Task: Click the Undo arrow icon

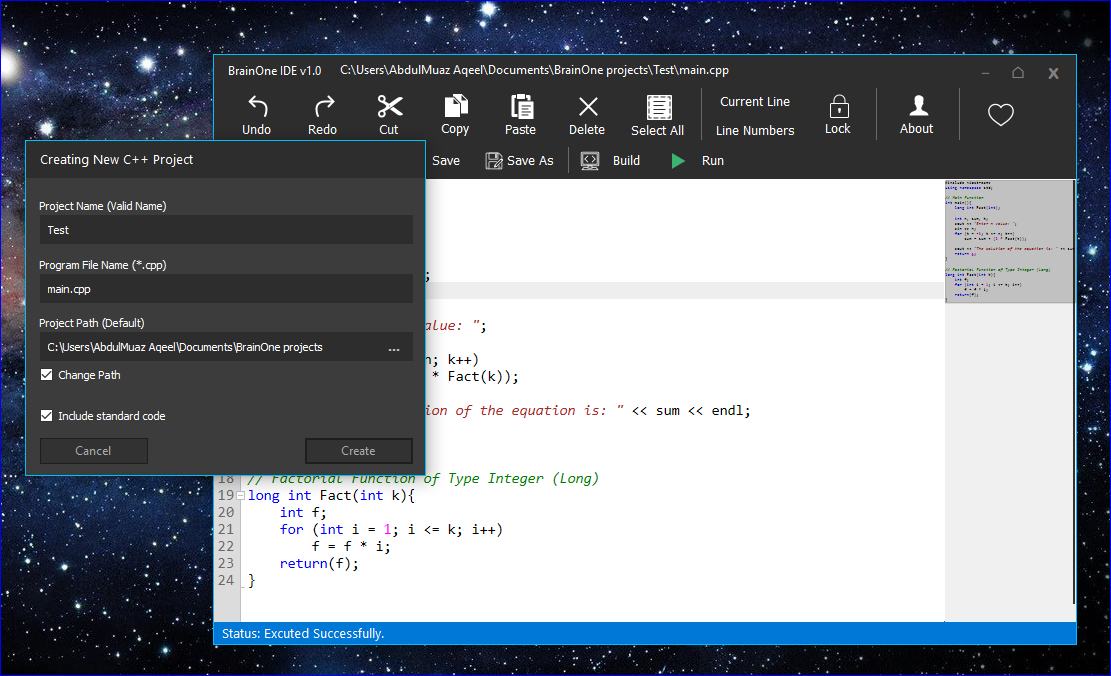Action: 257,106
